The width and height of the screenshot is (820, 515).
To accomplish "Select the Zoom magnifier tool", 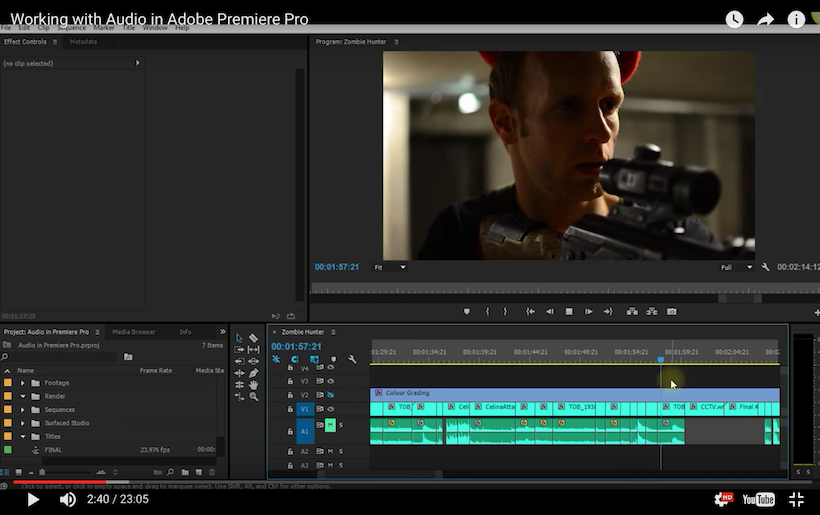I will tap(254, 397).
